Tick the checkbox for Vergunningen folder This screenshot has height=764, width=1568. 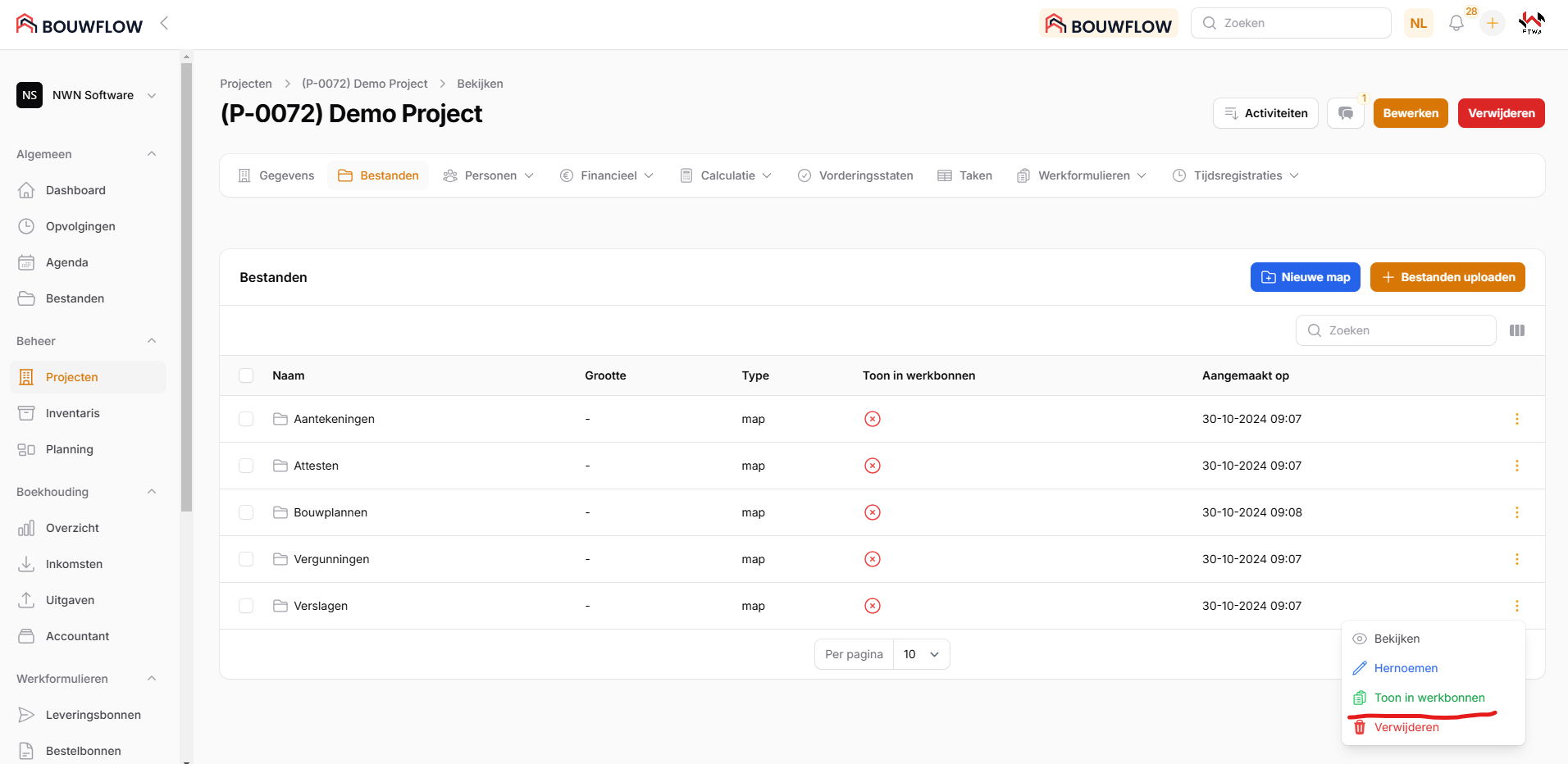[246, 559]
